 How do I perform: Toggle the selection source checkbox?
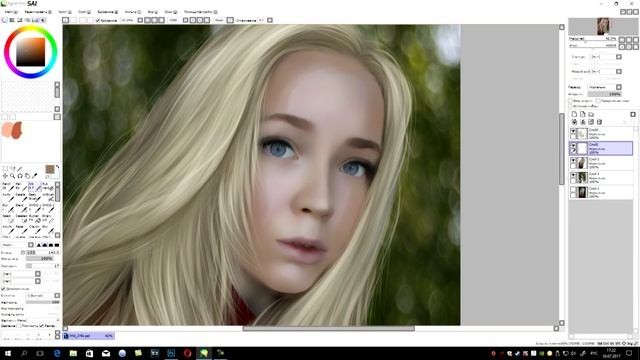point(571,106)
